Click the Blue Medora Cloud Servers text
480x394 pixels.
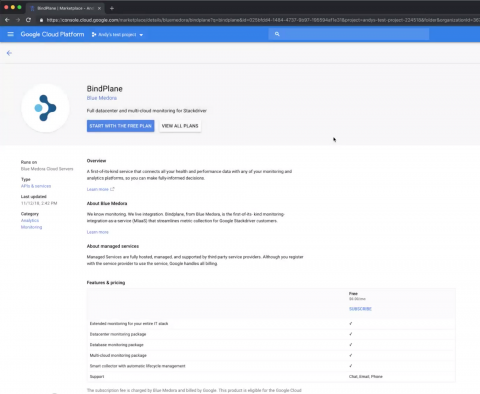tap(47, 169)
